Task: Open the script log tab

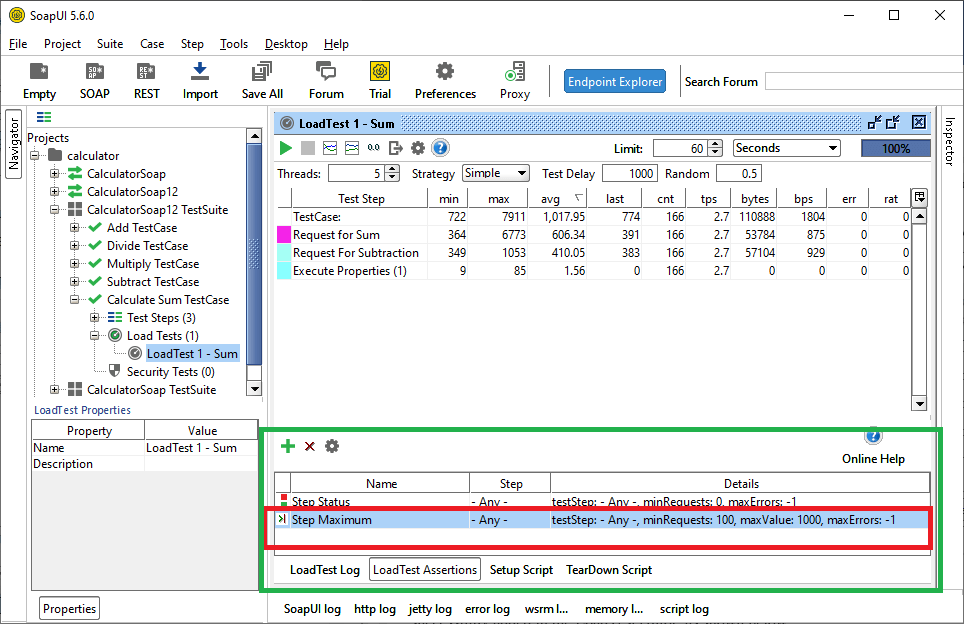Action: (x=684, y=609)
